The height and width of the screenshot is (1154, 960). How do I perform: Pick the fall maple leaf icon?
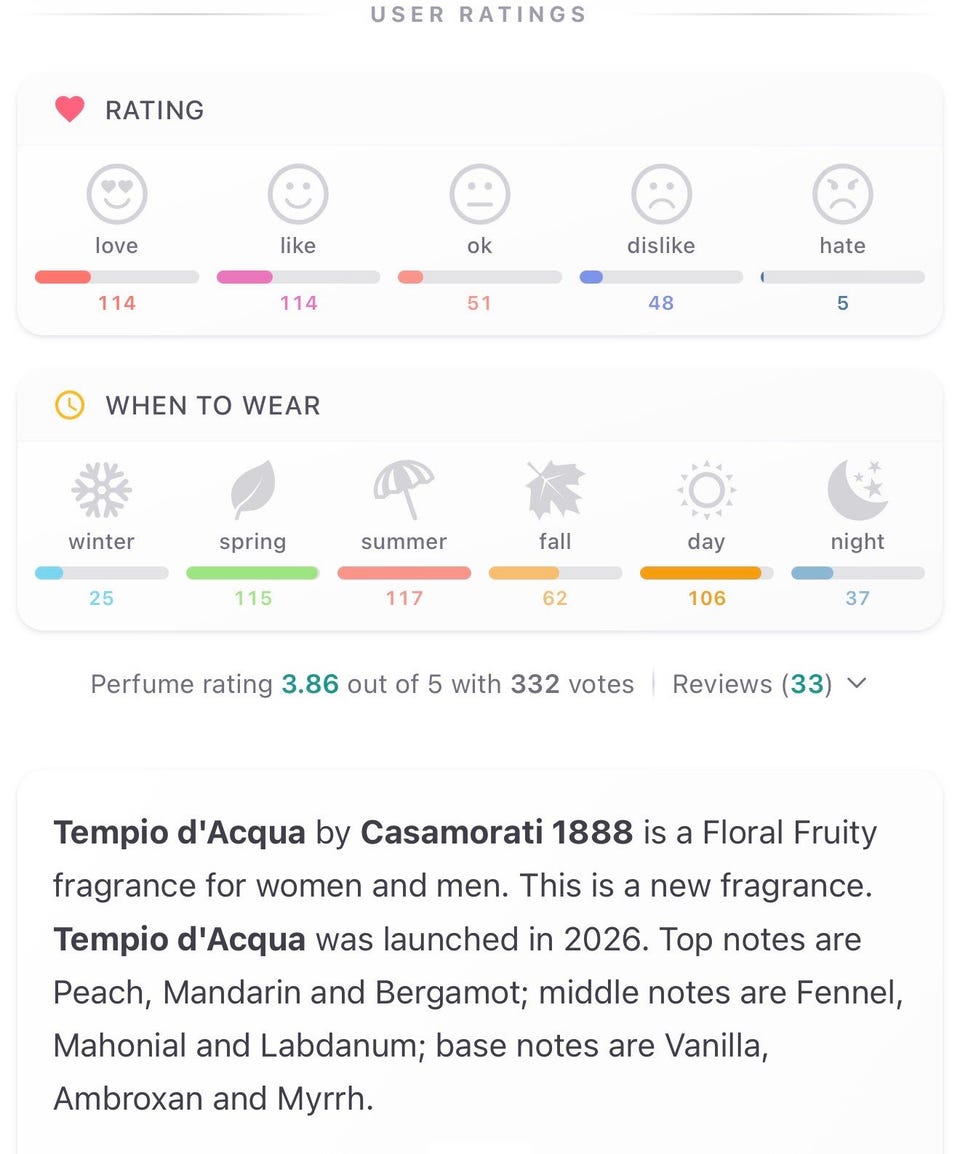[554, 490]
